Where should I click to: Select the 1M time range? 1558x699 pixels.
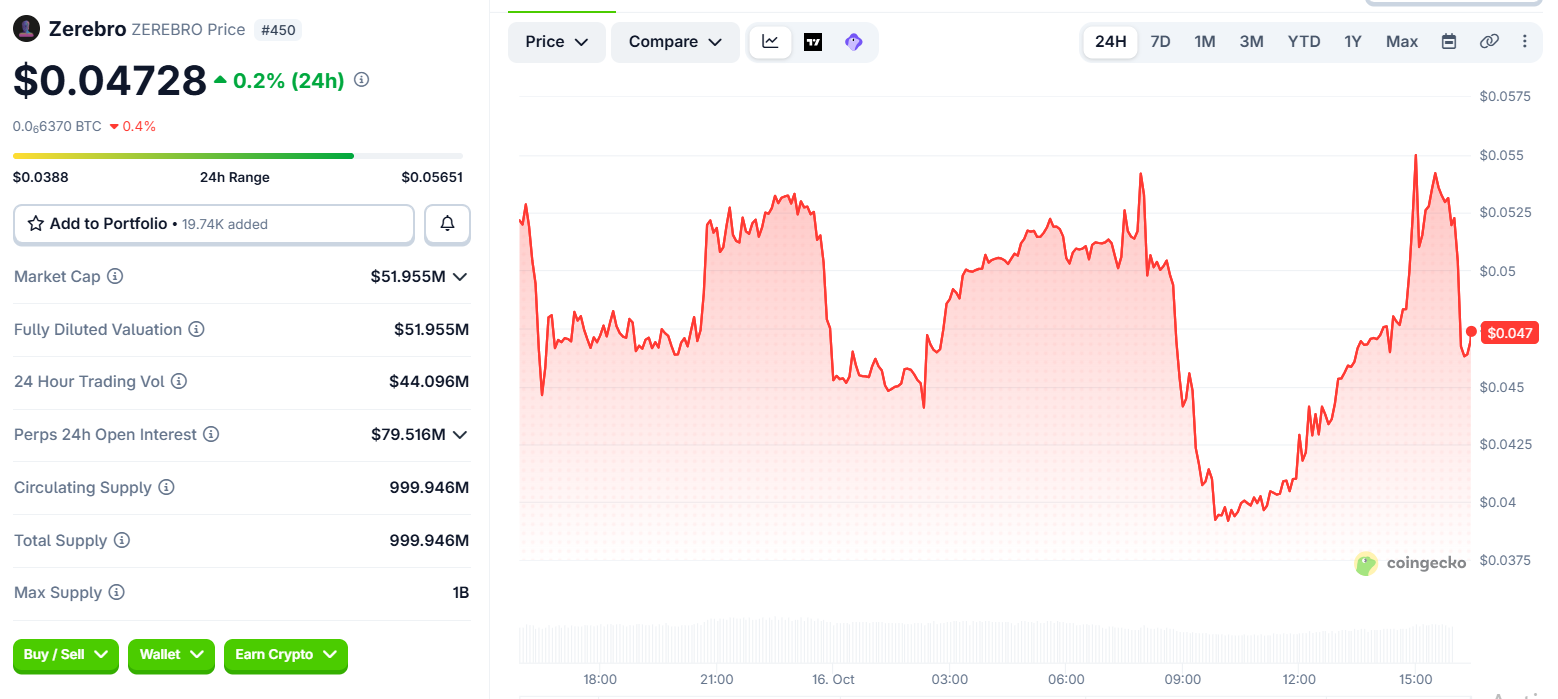(x=1205, y=42)
